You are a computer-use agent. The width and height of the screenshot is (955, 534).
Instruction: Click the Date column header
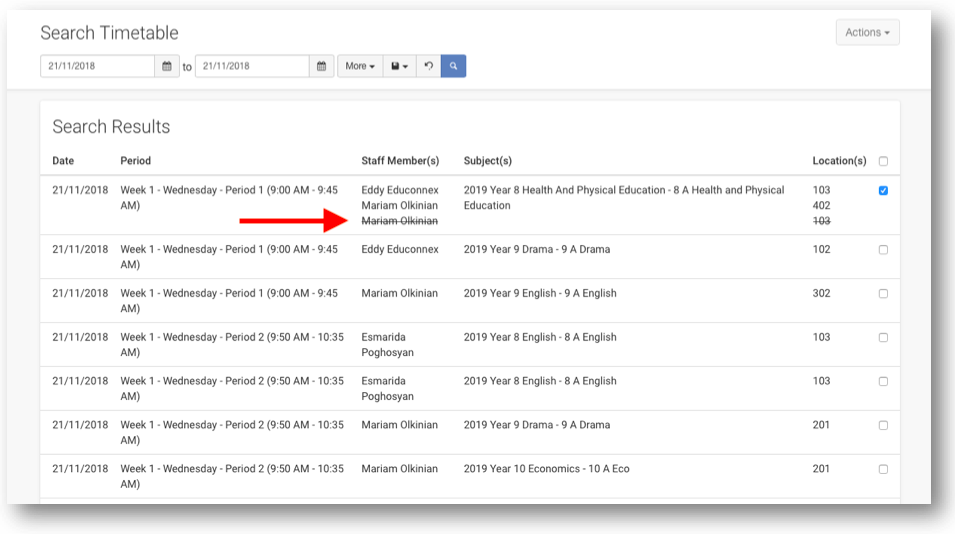click(x=63, y=161)
